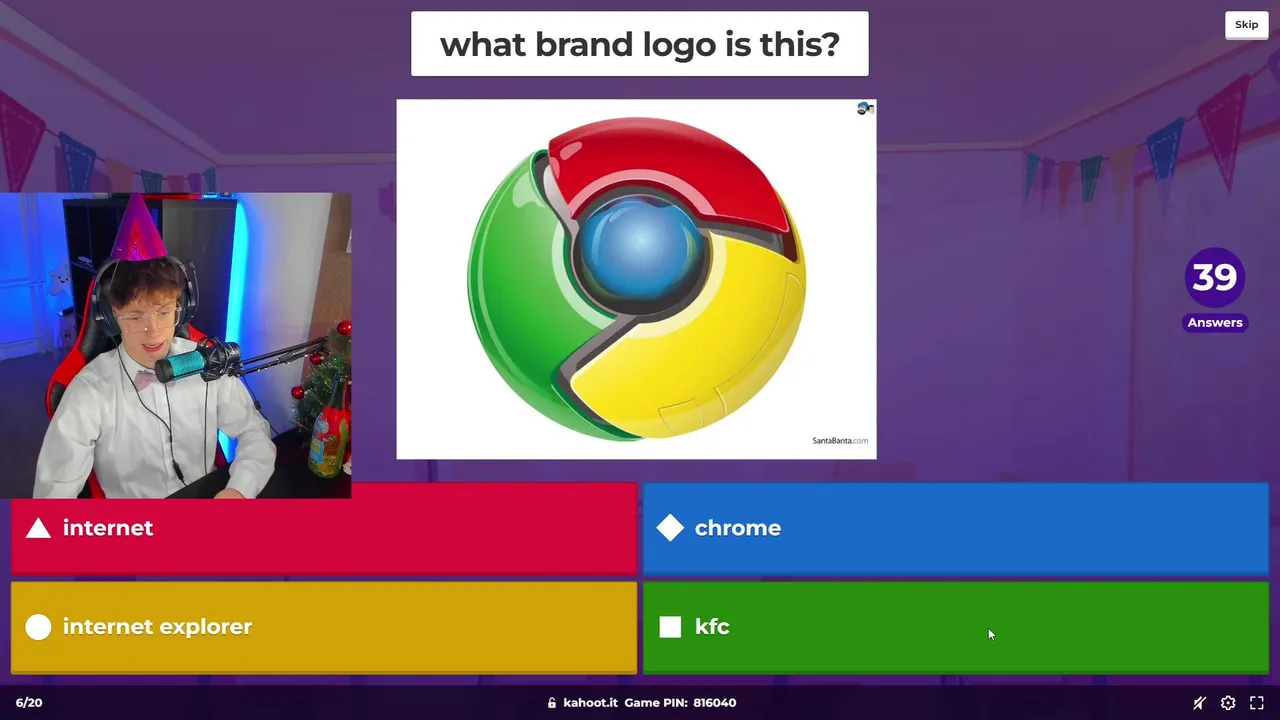Choose the blue 'chrome' answer
The image size is (1280, 720).
pyautogui.click(x=956, y=528)
